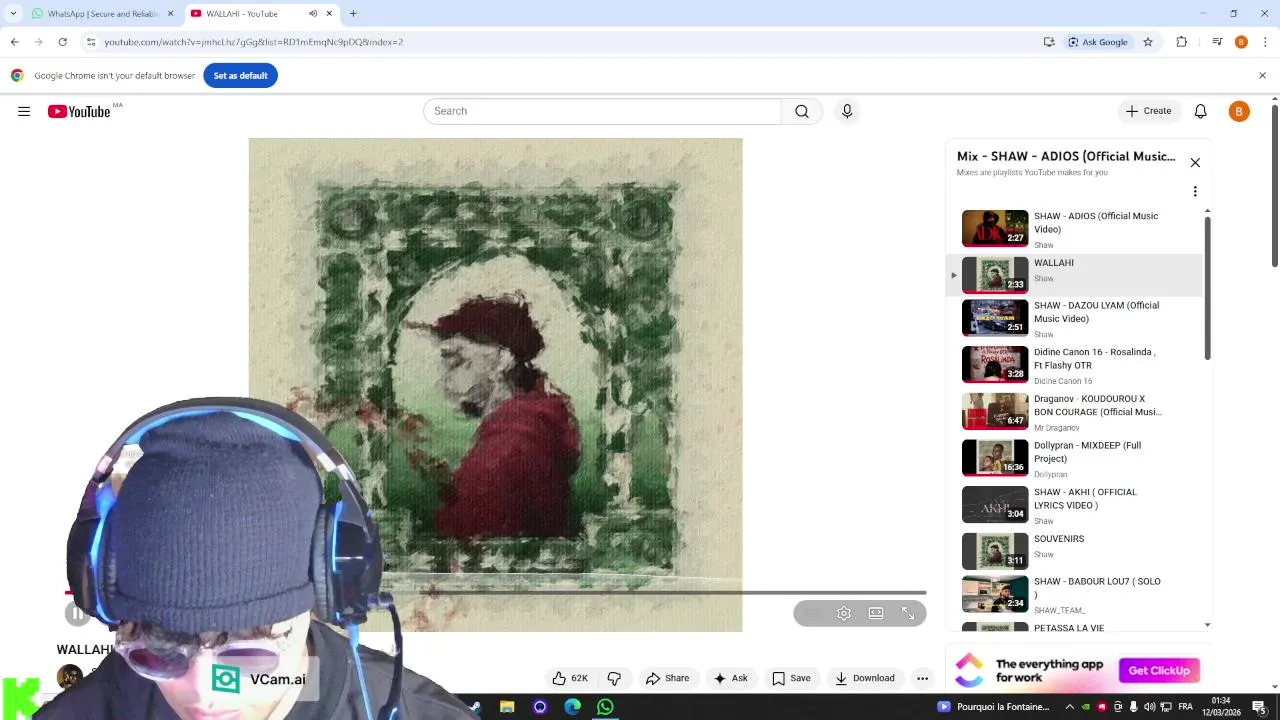The width and height of the screenshot is (1280, 720).
Task: Close the Mix playlist panel
Action: (x=1195, y=162)
